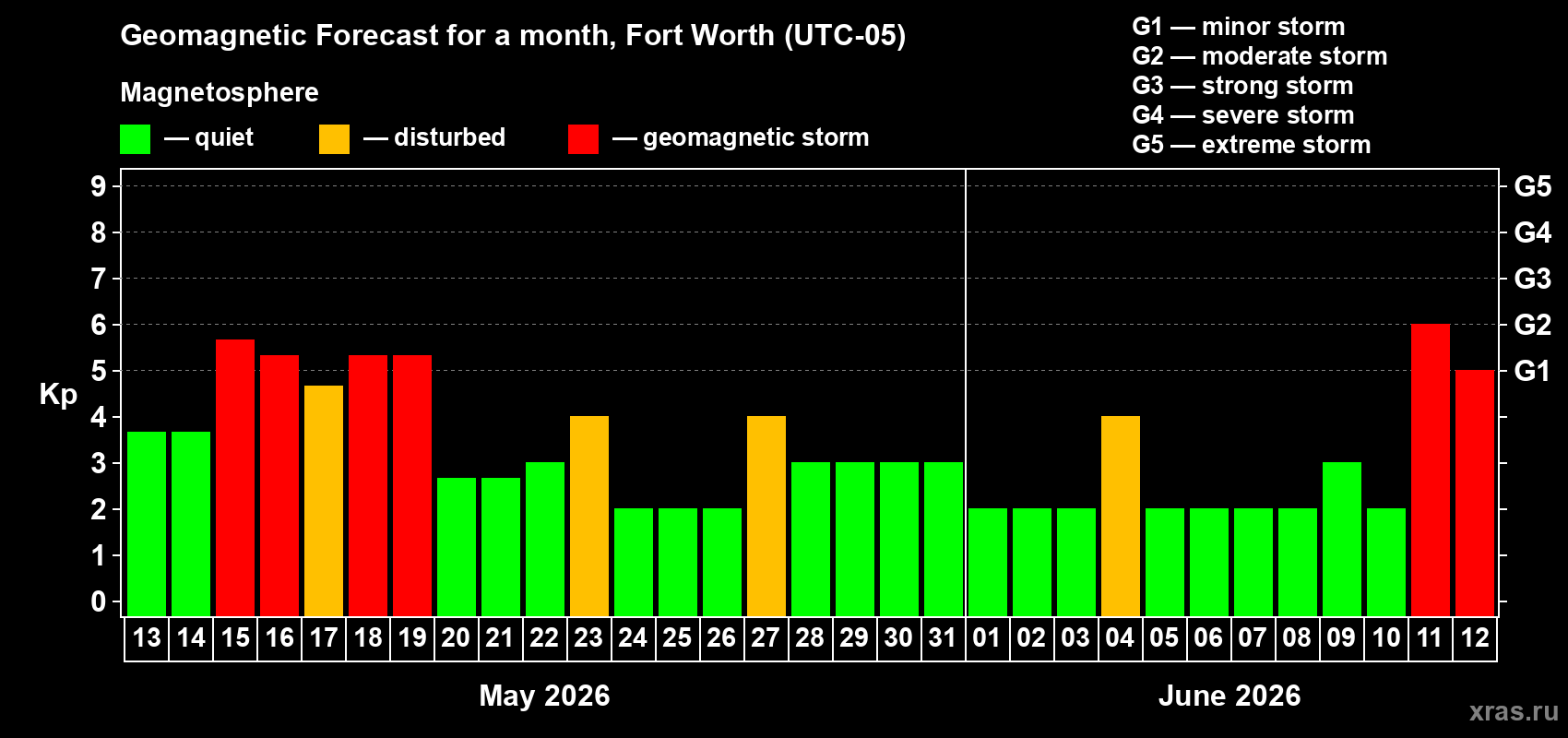Viewport: 1568px width, 738px height.
Task: Click the '— geomagnetic storm' legend text
Action: pos(741,137)
